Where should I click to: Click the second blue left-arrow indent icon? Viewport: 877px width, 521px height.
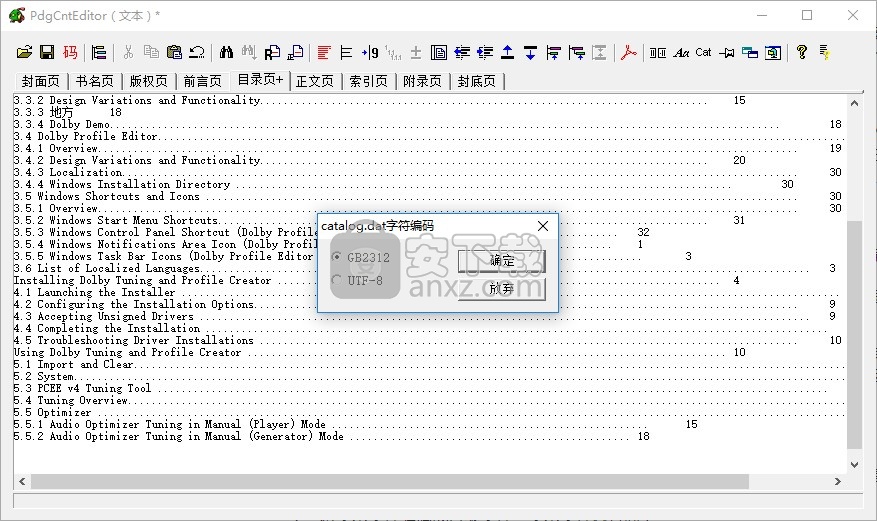[485, 53]
